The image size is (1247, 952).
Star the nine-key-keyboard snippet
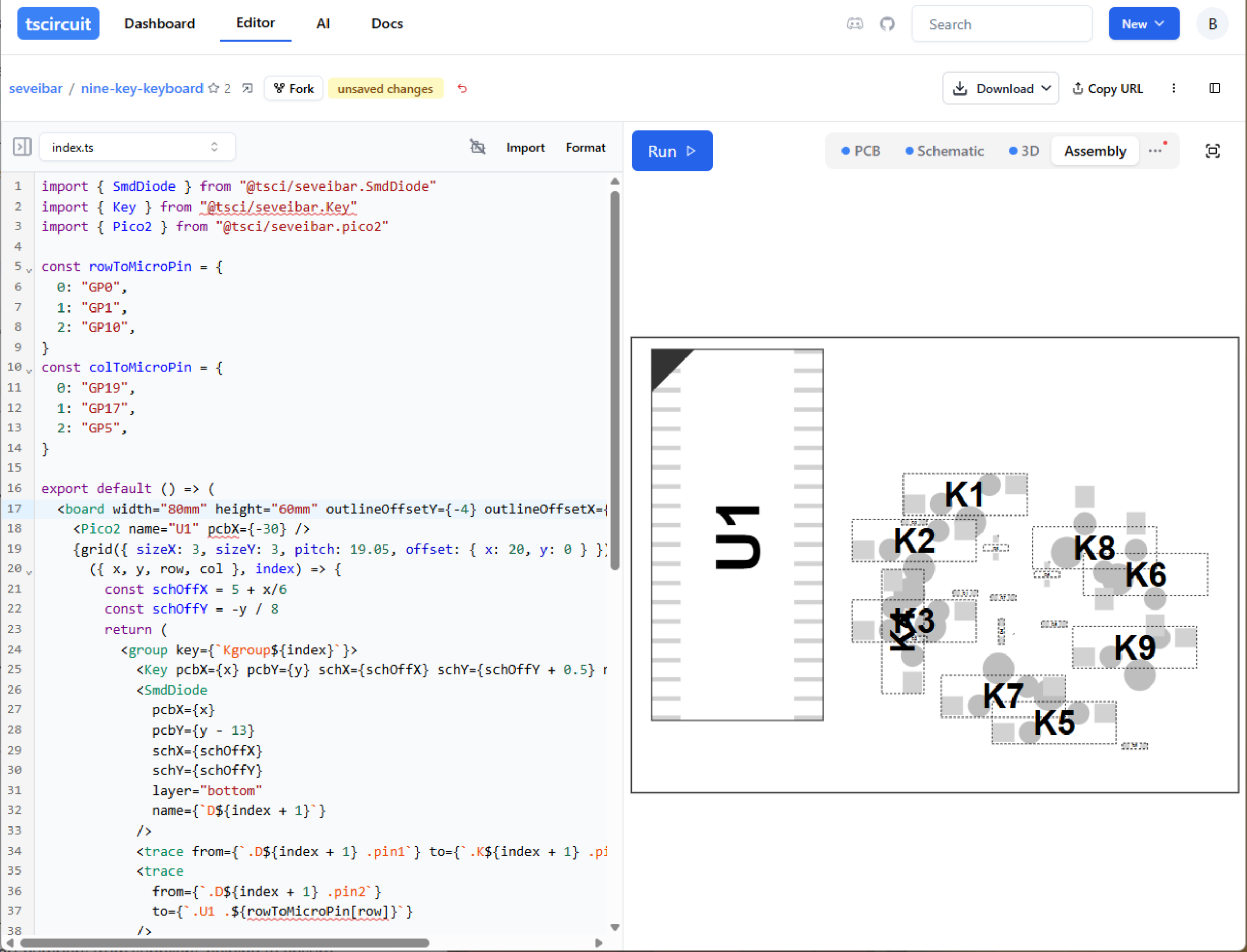pos(213,88)
